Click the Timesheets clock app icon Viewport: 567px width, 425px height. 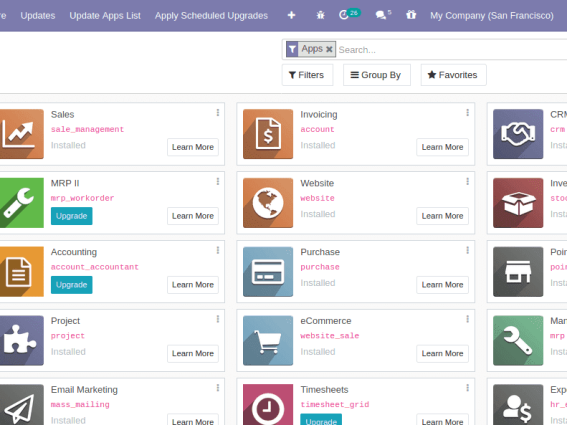(268, 405)
